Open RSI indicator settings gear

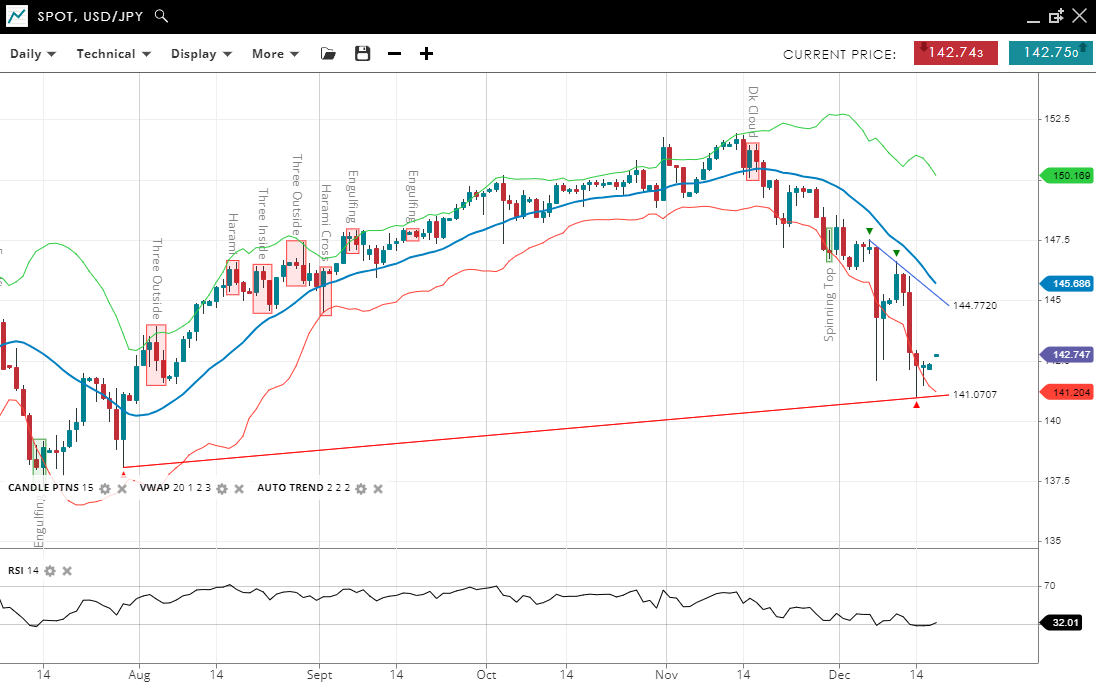50,571
